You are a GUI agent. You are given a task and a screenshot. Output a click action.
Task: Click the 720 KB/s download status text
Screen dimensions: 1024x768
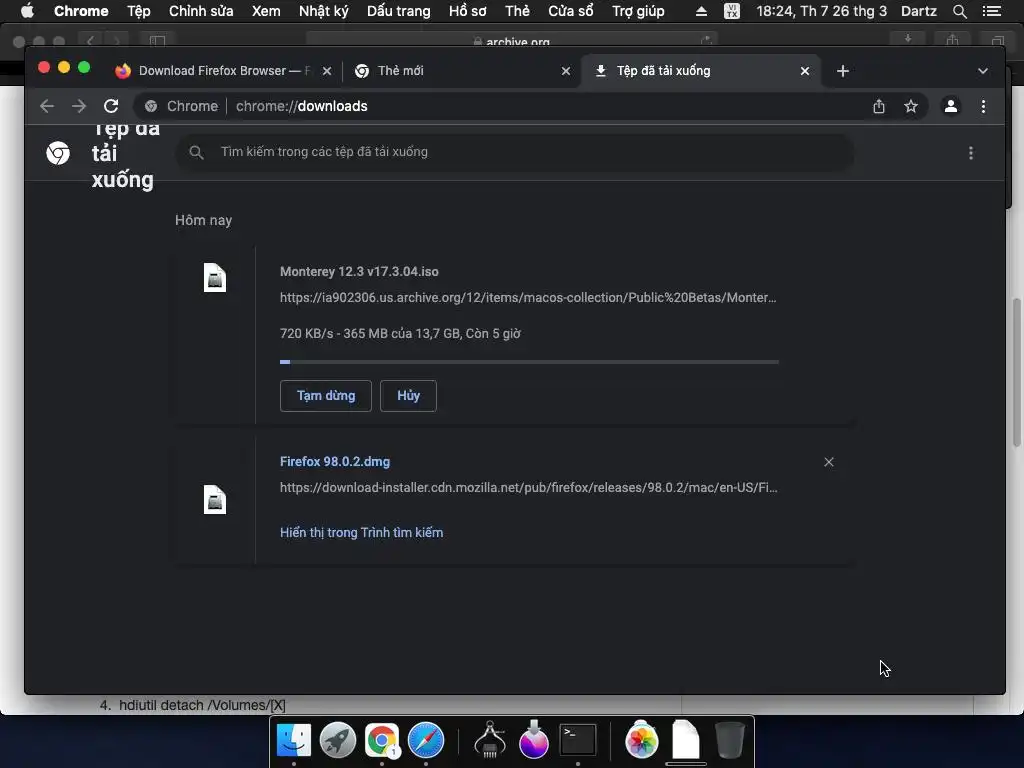(x=400, y=334)
